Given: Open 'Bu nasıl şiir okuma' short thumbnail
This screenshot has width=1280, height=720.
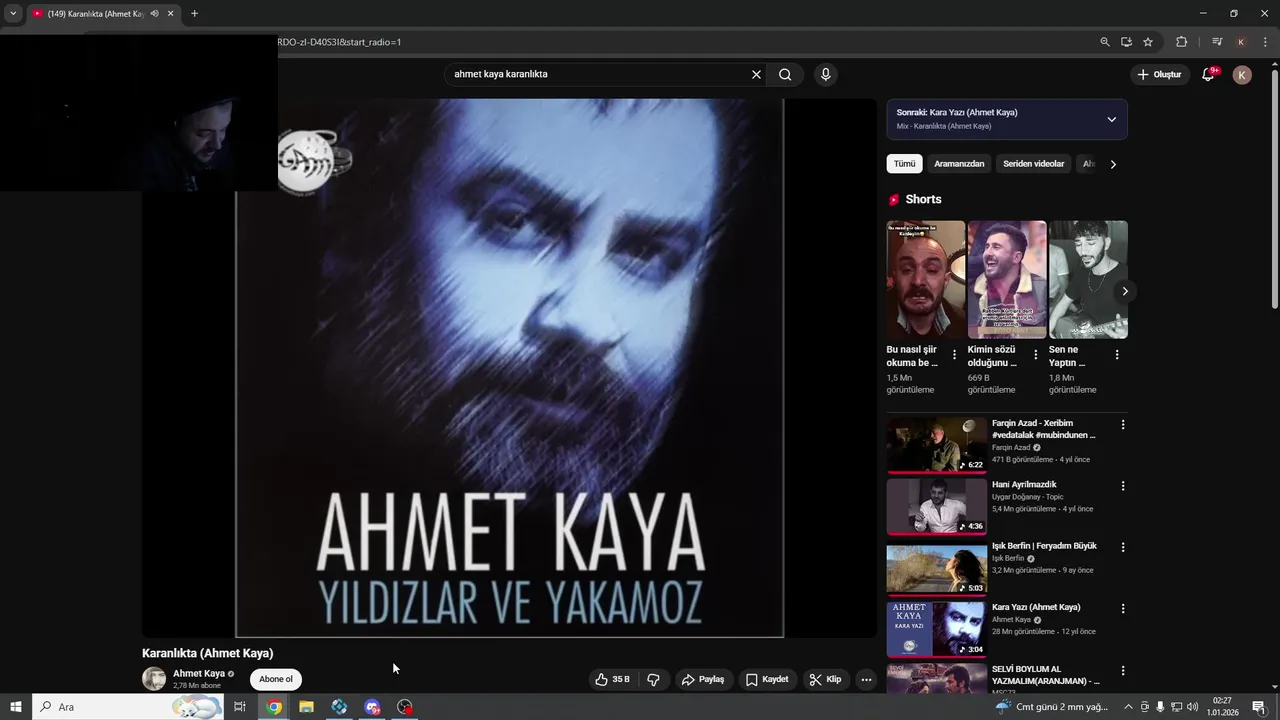Looking at the screenshot, I should [926, 280].
